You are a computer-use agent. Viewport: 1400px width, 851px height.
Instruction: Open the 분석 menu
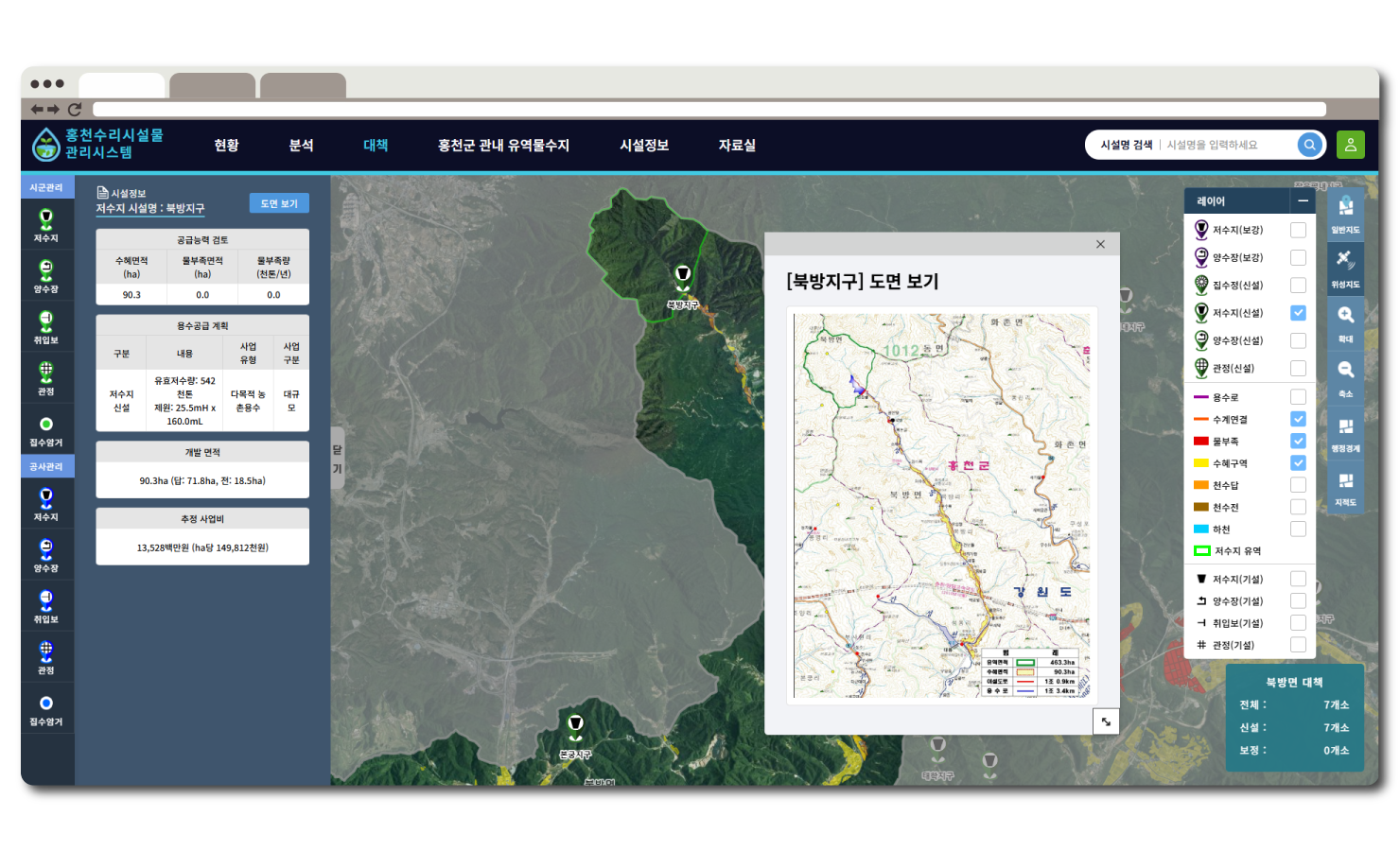point(301,146)
